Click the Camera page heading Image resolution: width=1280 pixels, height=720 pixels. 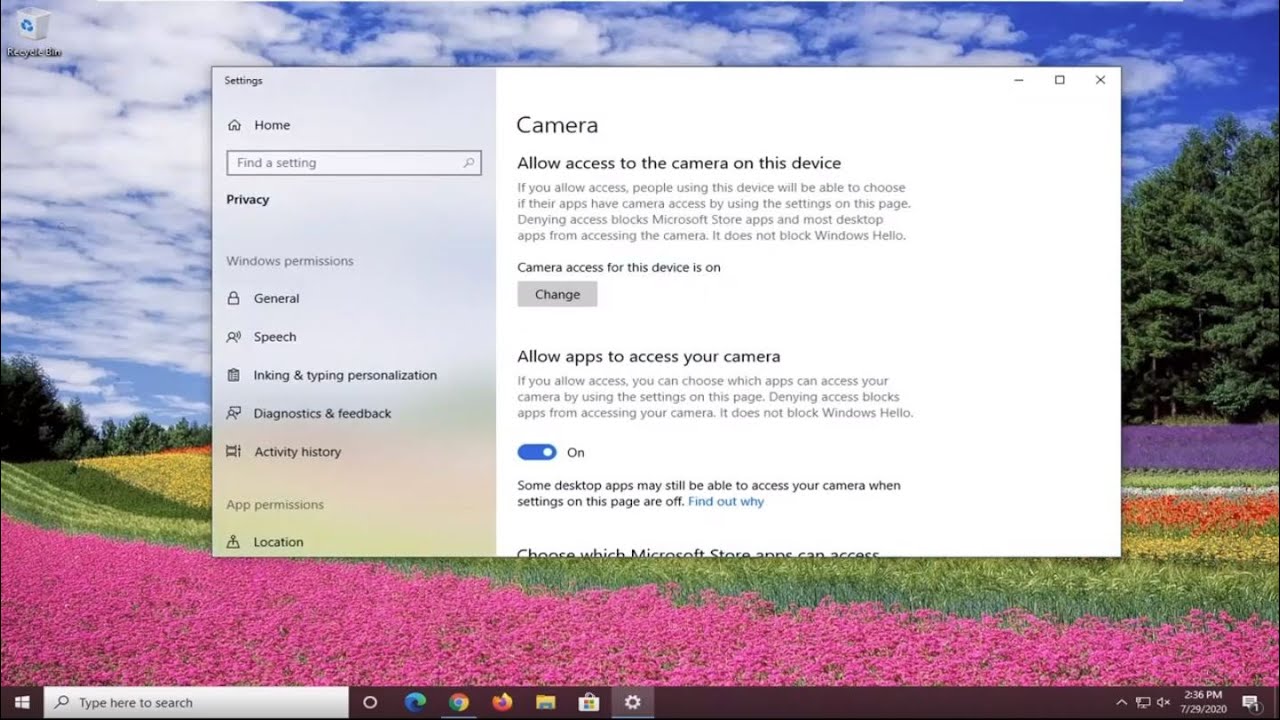tap(557, 125)
